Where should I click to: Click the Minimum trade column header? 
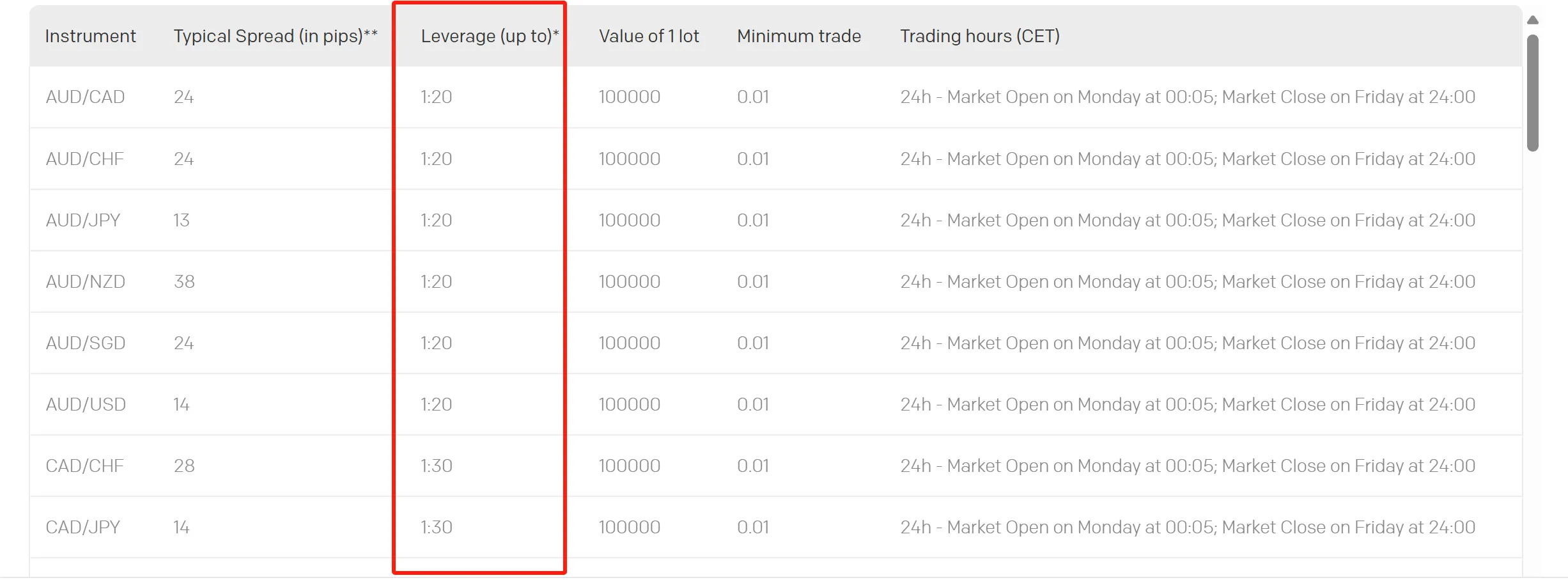tap(799, 36)
